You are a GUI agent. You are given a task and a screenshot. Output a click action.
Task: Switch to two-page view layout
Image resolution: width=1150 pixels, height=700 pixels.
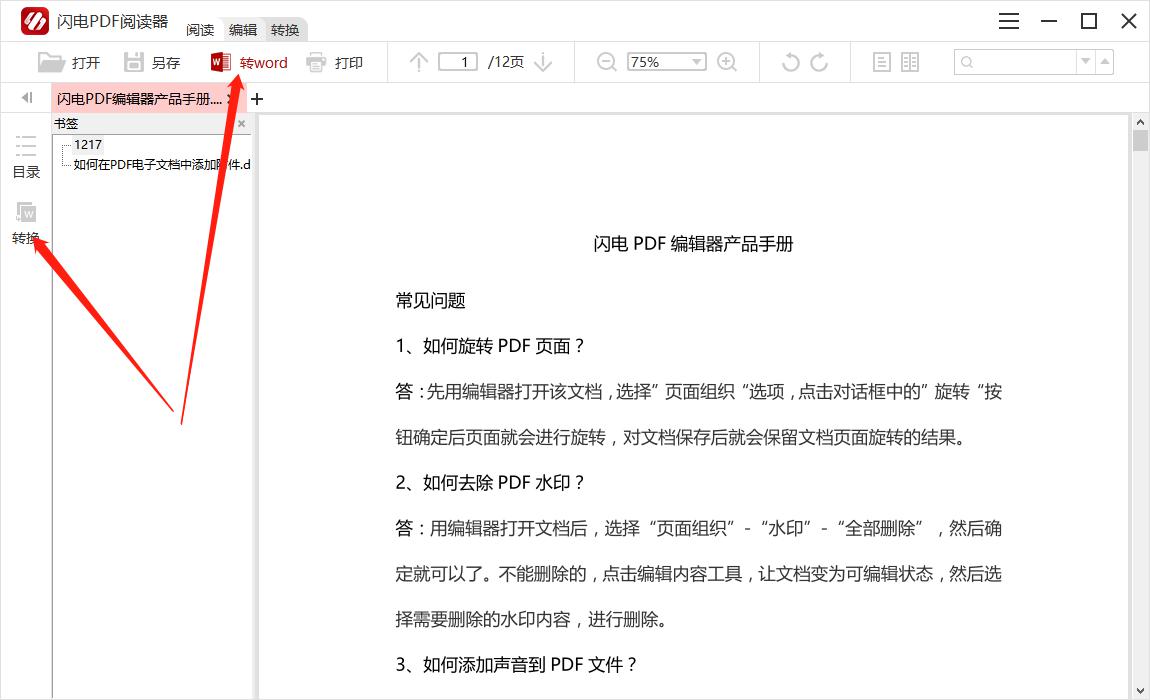click(910, 62)
